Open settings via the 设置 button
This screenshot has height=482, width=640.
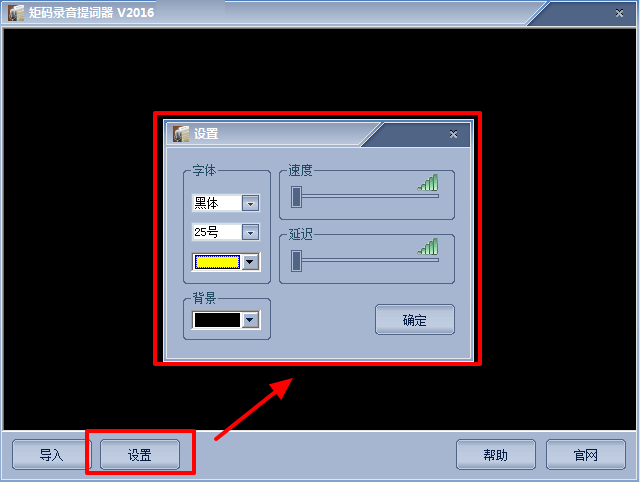coord(140,454)
